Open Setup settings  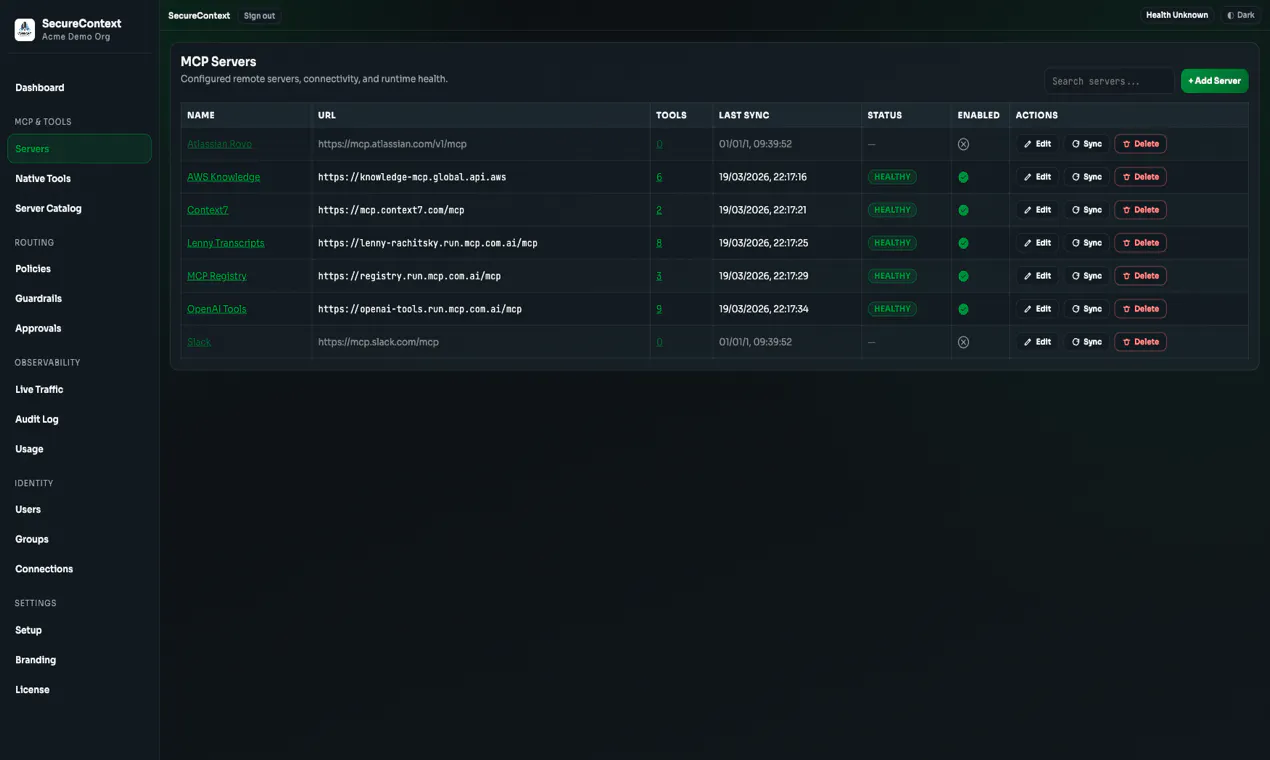click(29, 631)
